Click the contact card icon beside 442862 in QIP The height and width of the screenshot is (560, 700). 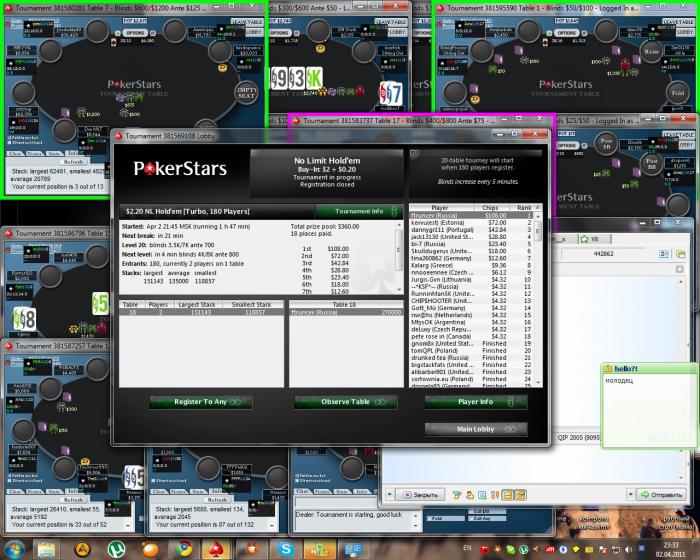(664, 254)
